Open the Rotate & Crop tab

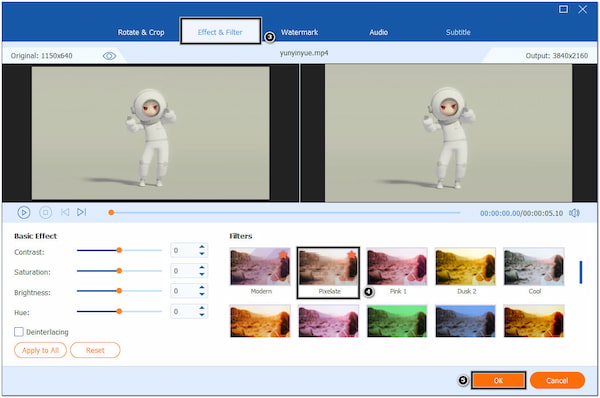(141, 32)
